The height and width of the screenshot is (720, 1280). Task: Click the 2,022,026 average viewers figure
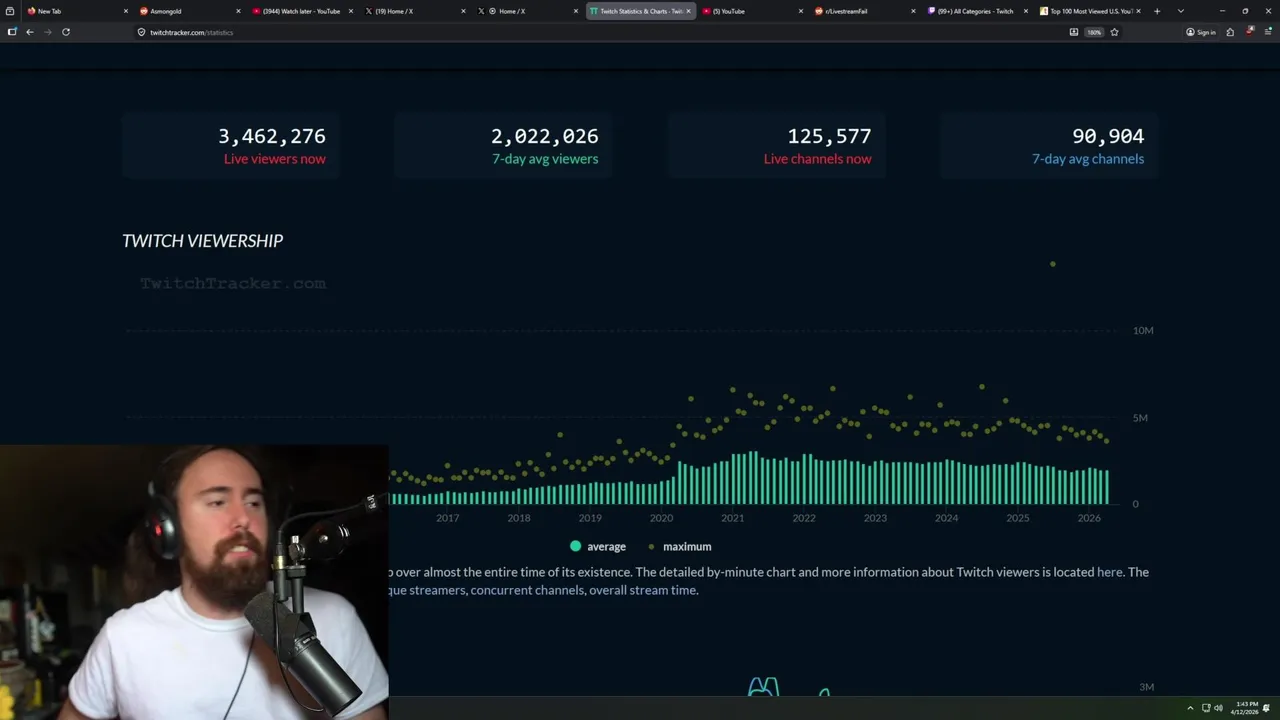tap(545, 136)
